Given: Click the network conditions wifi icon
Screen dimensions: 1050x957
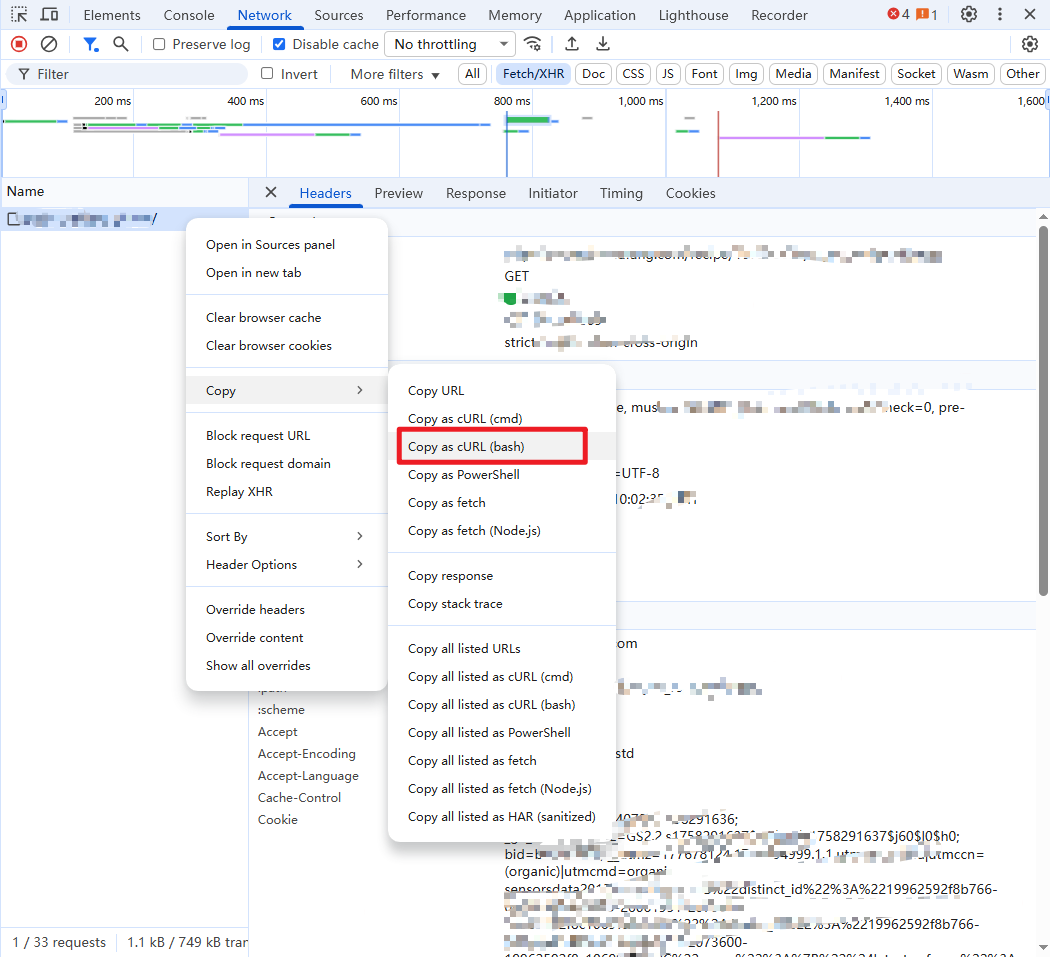Looking at the screenshot, I should click(532, 44).
